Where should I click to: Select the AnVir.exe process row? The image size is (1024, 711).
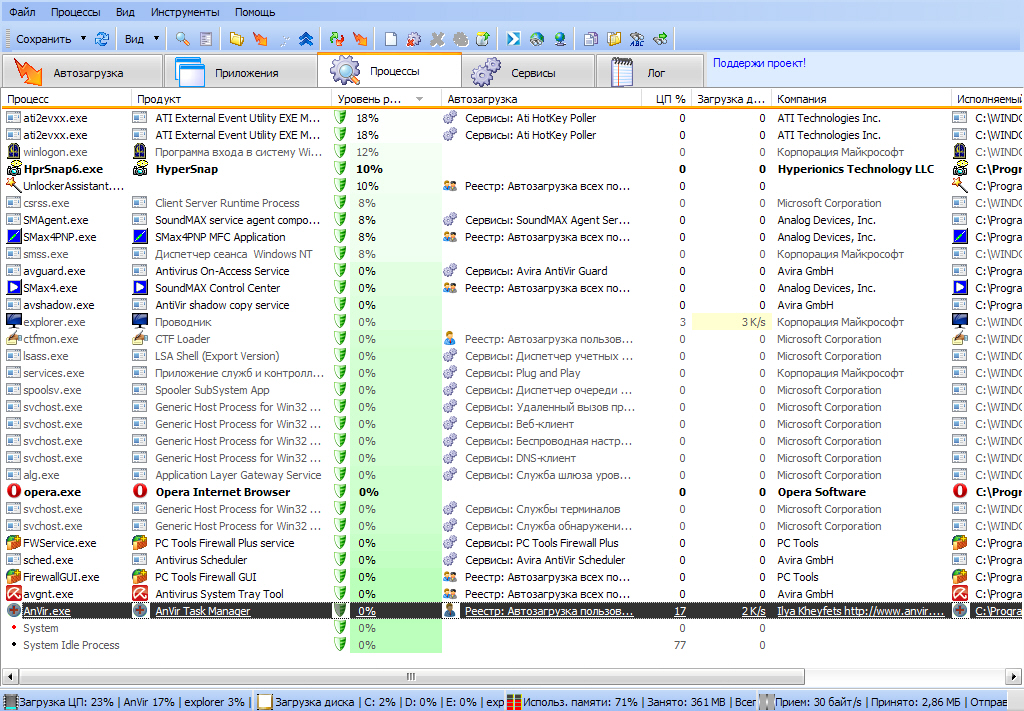47,611
